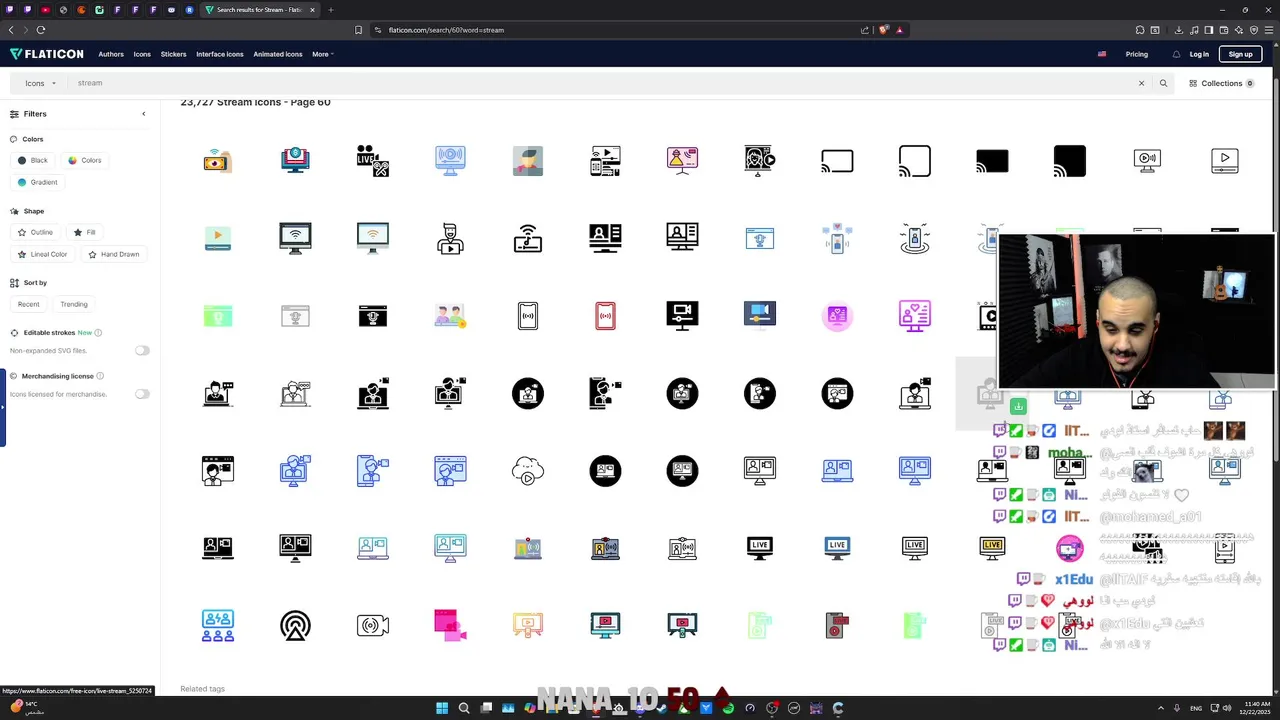Sort results by Trending
1280x720 pixels.
(74, 304)
